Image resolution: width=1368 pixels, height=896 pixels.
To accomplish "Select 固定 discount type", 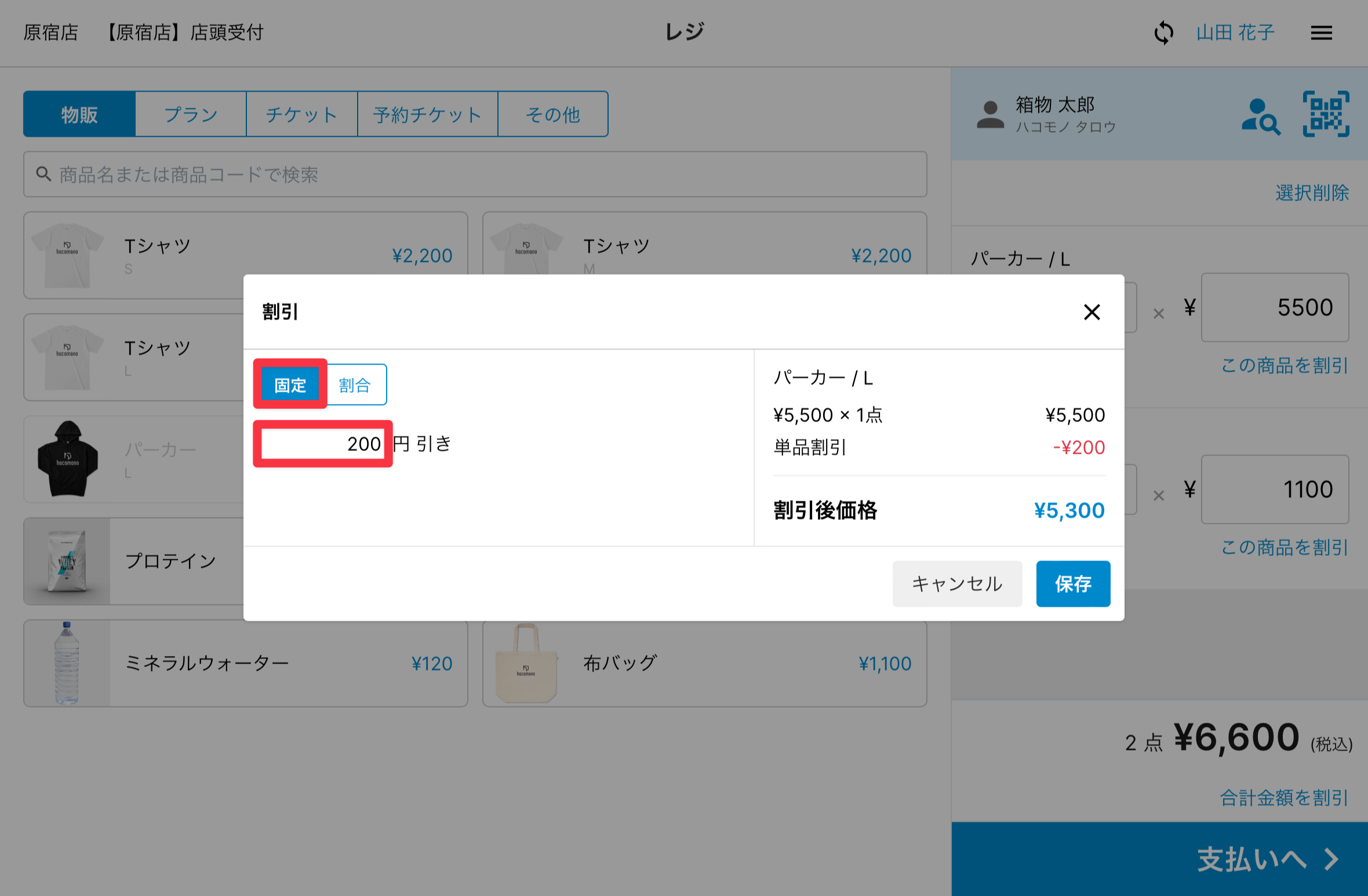I will coord(290,385).
